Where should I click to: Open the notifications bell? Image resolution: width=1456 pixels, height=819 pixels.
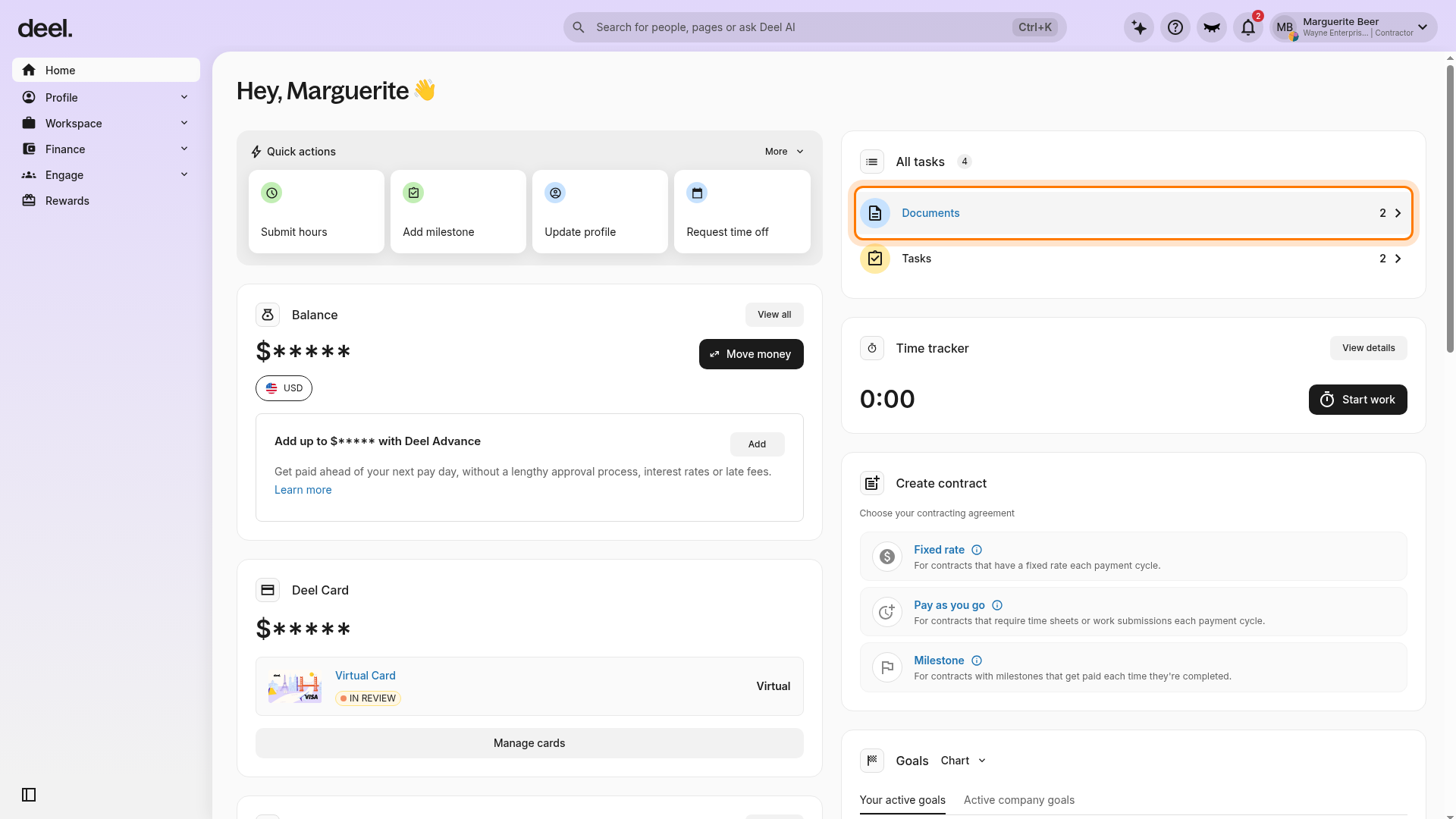[1247, 27]
